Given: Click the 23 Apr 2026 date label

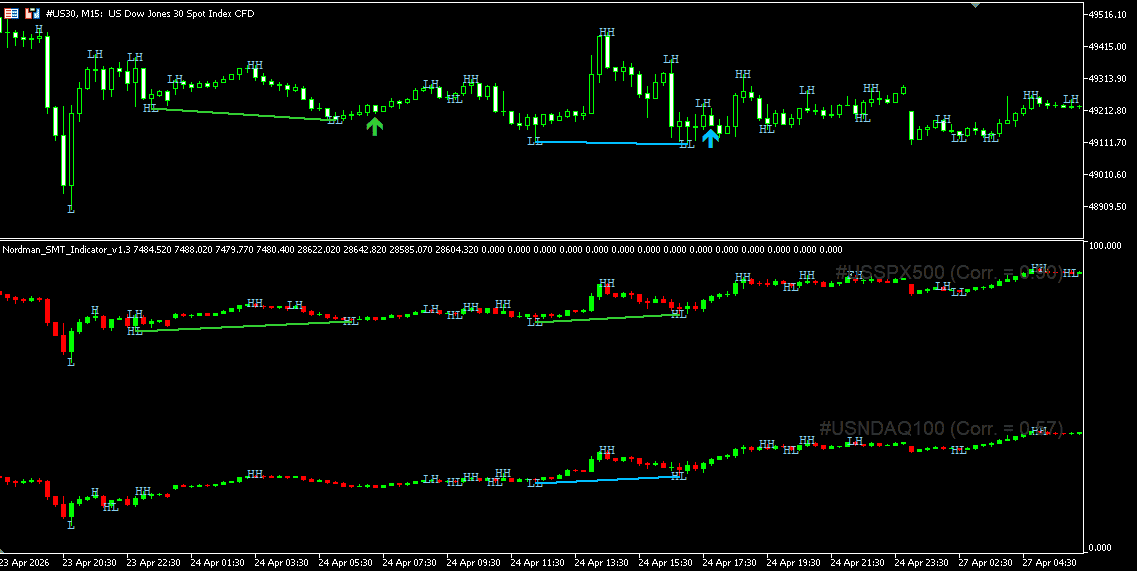Looking at the screenshot, I should 25,562.
